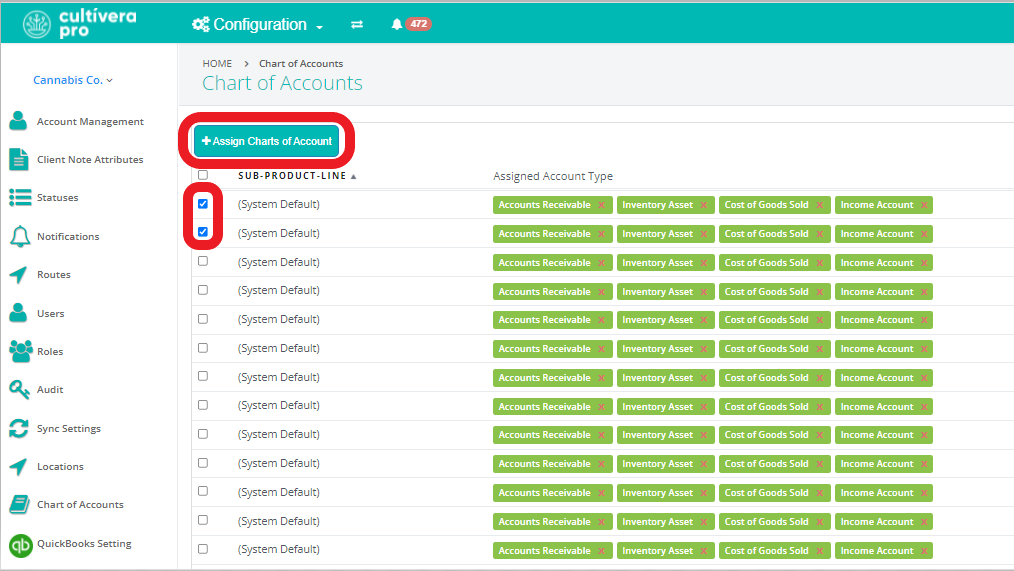Open QuickBooks Setting page
The width and height of the screenshot is (1014, 571).
[x=84, y=544]
